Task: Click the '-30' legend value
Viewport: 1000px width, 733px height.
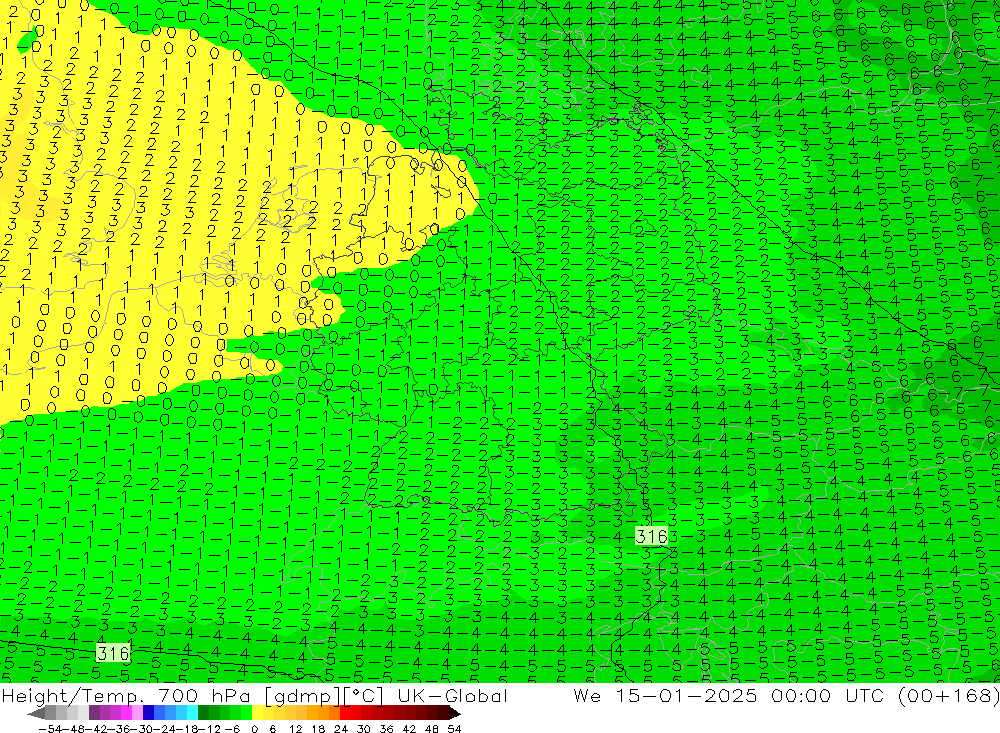Action: point(142,729)
